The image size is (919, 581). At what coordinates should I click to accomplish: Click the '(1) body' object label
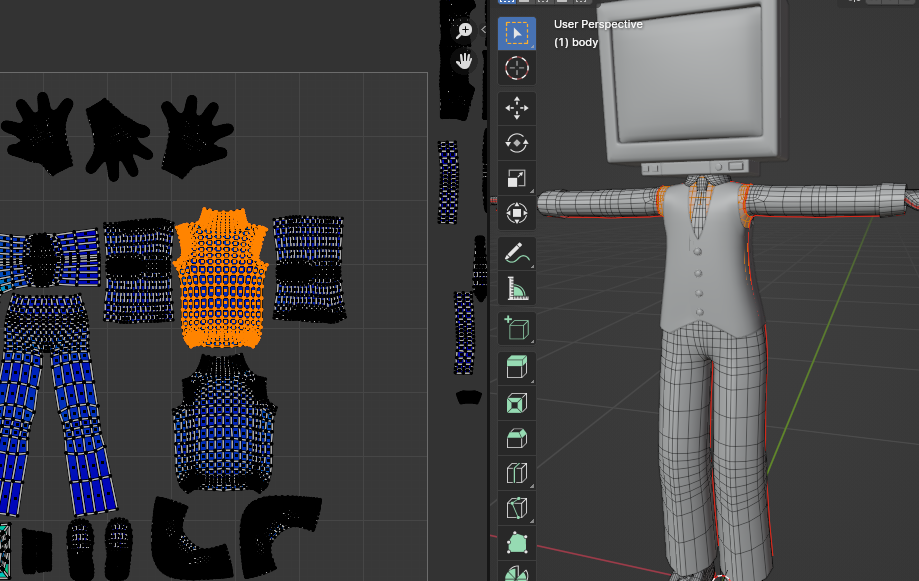point(576,42)
